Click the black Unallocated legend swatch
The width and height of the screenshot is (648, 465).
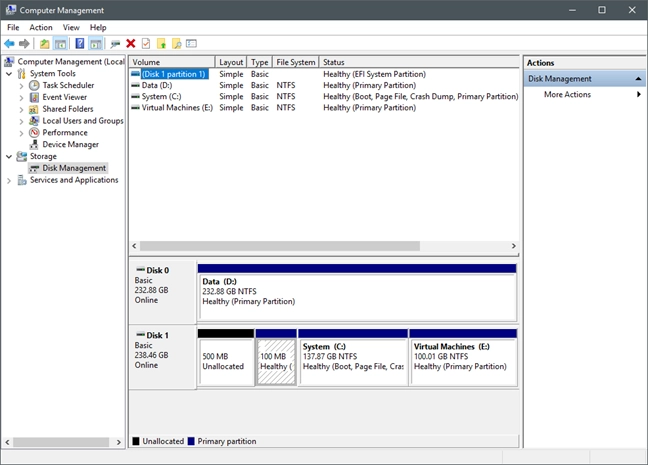[136, 441]
